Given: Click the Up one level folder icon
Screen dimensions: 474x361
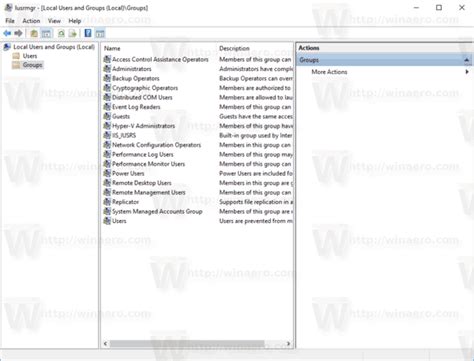Looking at the screenshot, I should pyautogui.click(x=34, y=33).
